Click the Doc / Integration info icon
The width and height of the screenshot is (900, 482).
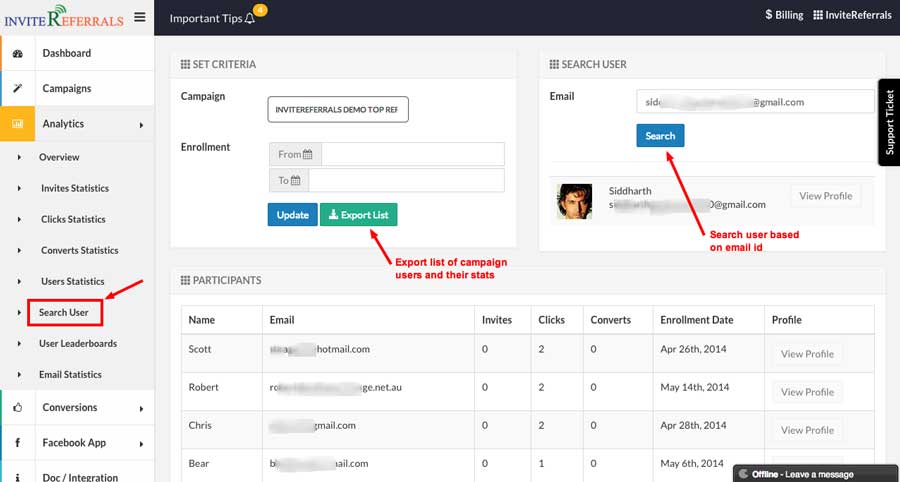[x=18, y=477]
